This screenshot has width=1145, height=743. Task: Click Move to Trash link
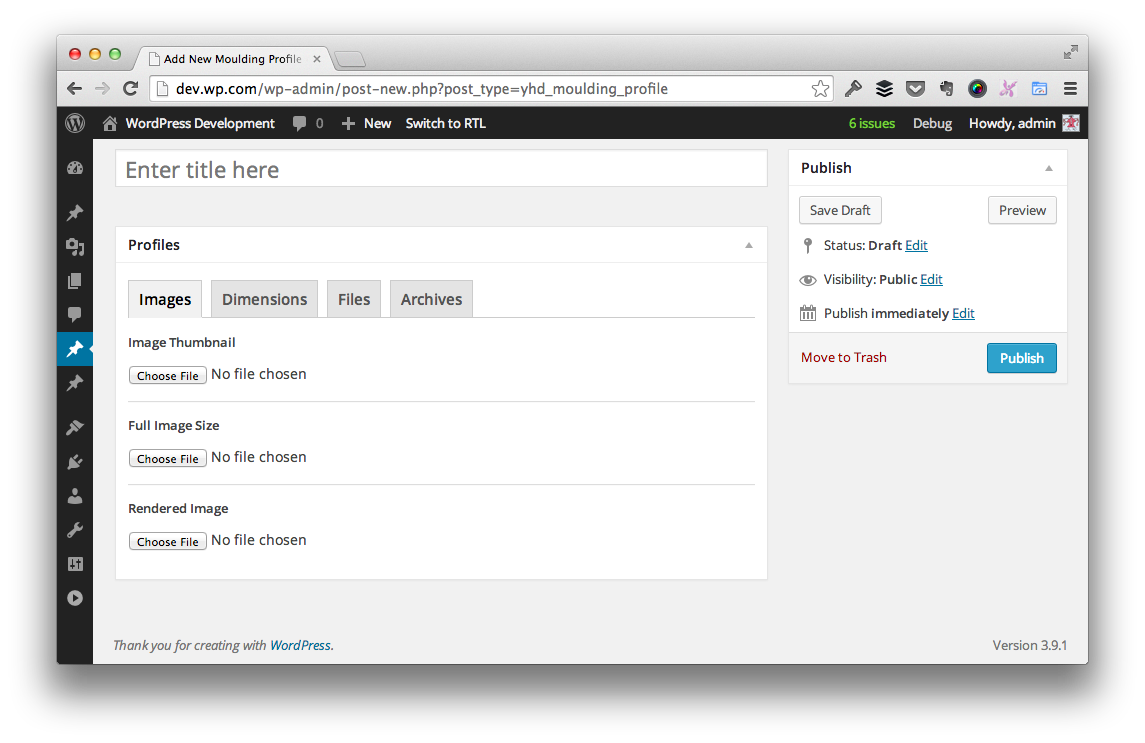[x=843, y=357]
